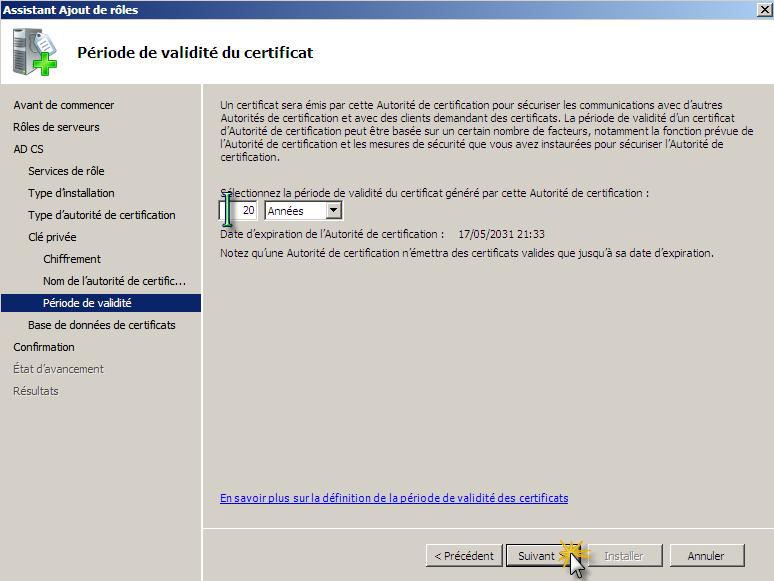Cancel the wizard with Annuler
Image resolution: width=774 pixels, height=581 pixels.
[x=706, y=556]
